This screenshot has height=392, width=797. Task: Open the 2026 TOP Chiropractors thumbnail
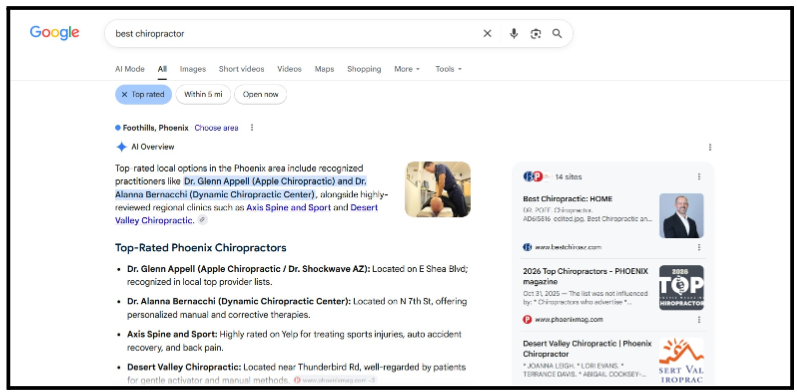point(681,288)
